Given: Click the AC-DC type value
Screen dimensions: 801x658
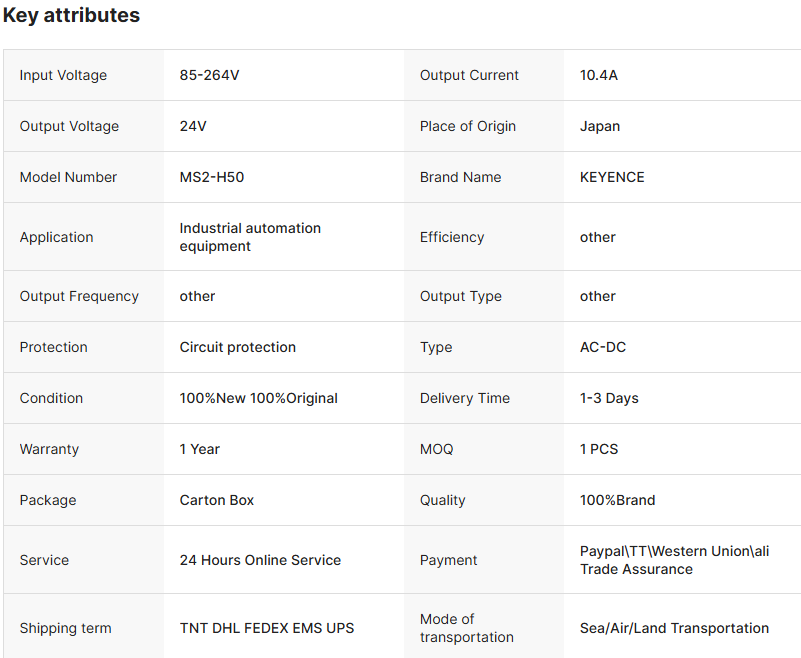Looking at the screenshot, I should 603,347.
